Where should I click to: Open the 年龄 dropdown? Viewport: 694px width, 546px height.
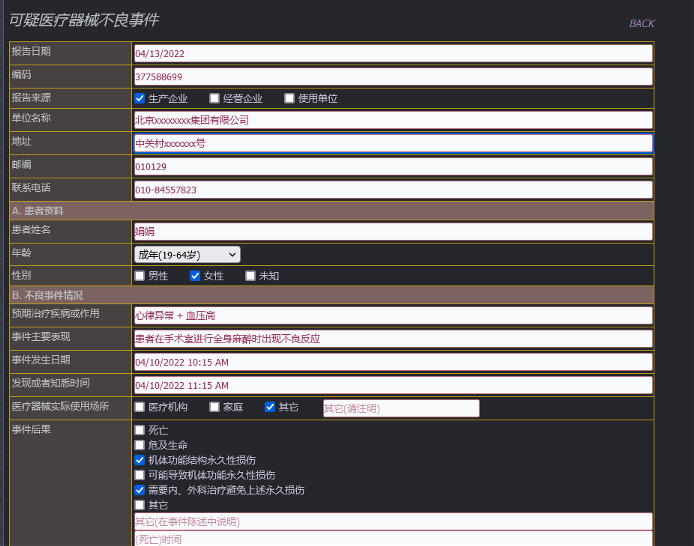point(187,255)
